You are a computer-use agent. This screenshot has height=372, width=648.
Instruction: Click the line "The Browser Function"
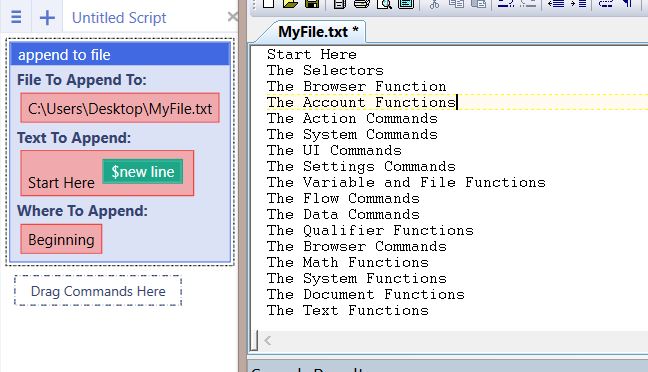(357, 86)
